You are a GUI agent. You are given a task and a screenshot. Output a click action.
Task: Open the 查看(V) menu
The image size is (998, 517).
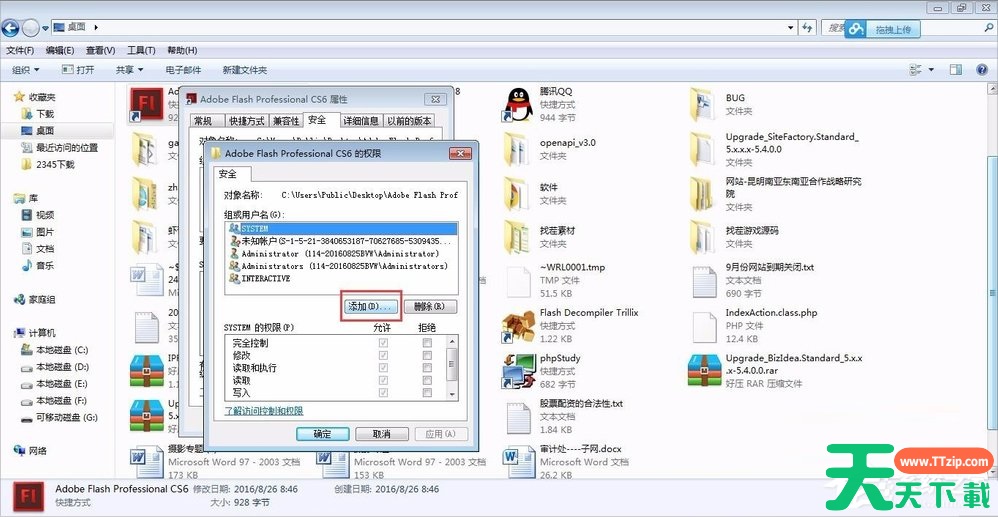click(x=101, y=50)
